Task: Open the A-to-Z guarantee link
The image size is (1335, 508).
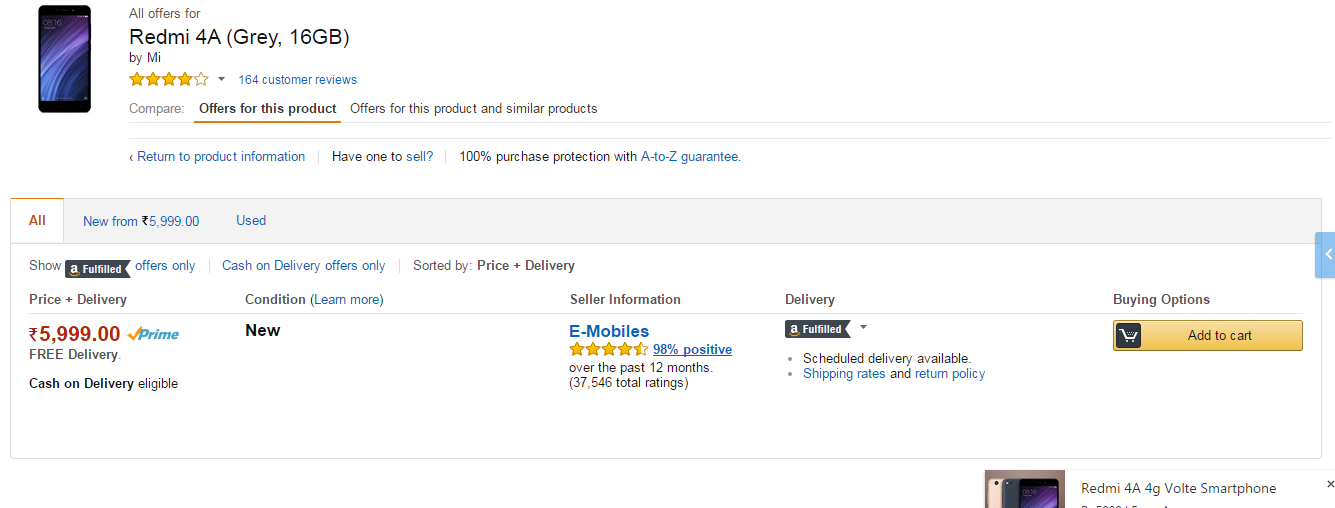Action: pyautogui.click(x=689, y=156)
